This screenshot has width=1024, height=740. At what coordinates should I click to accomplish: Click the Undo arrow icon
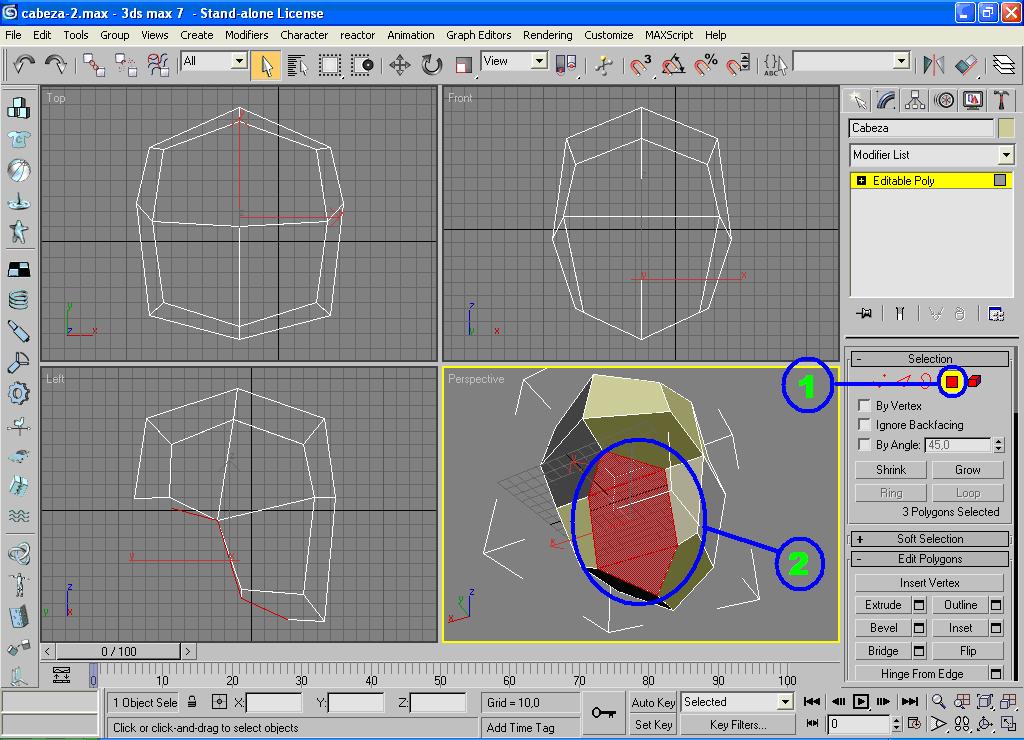pos(24,64)
